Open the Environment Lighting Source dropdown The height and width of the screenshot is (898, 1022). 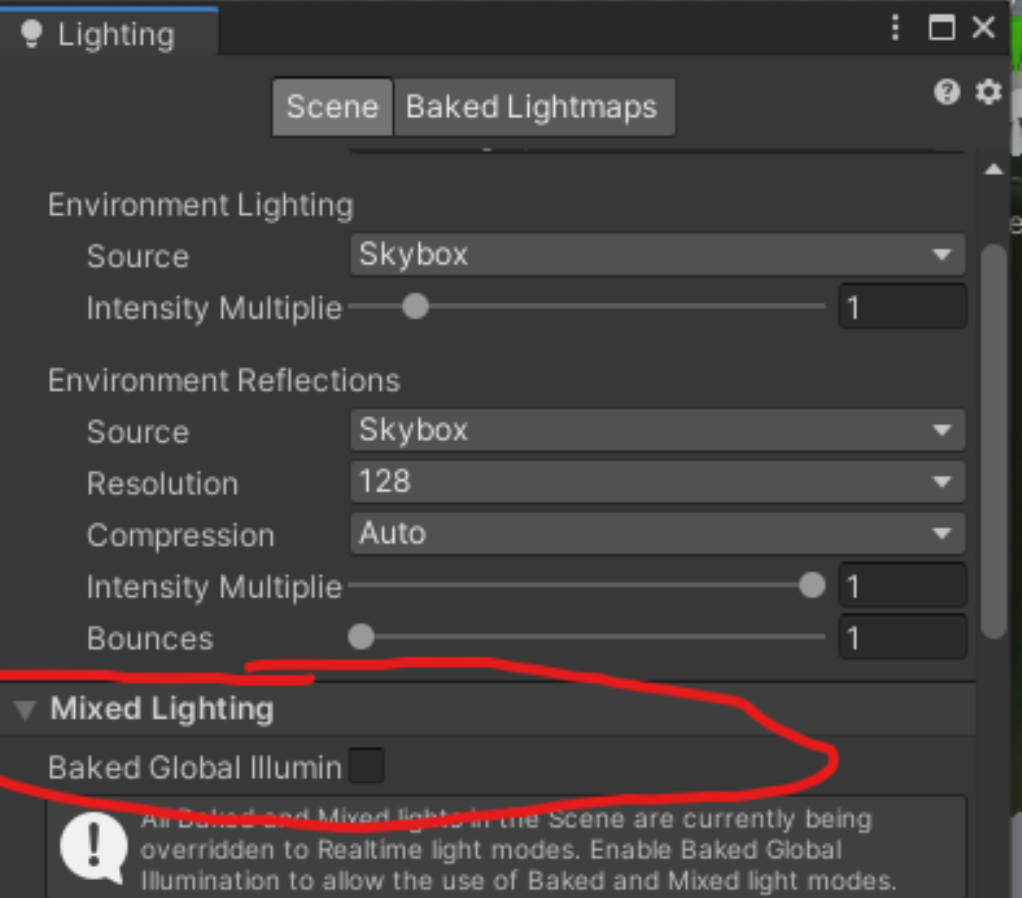coord(655,255)
